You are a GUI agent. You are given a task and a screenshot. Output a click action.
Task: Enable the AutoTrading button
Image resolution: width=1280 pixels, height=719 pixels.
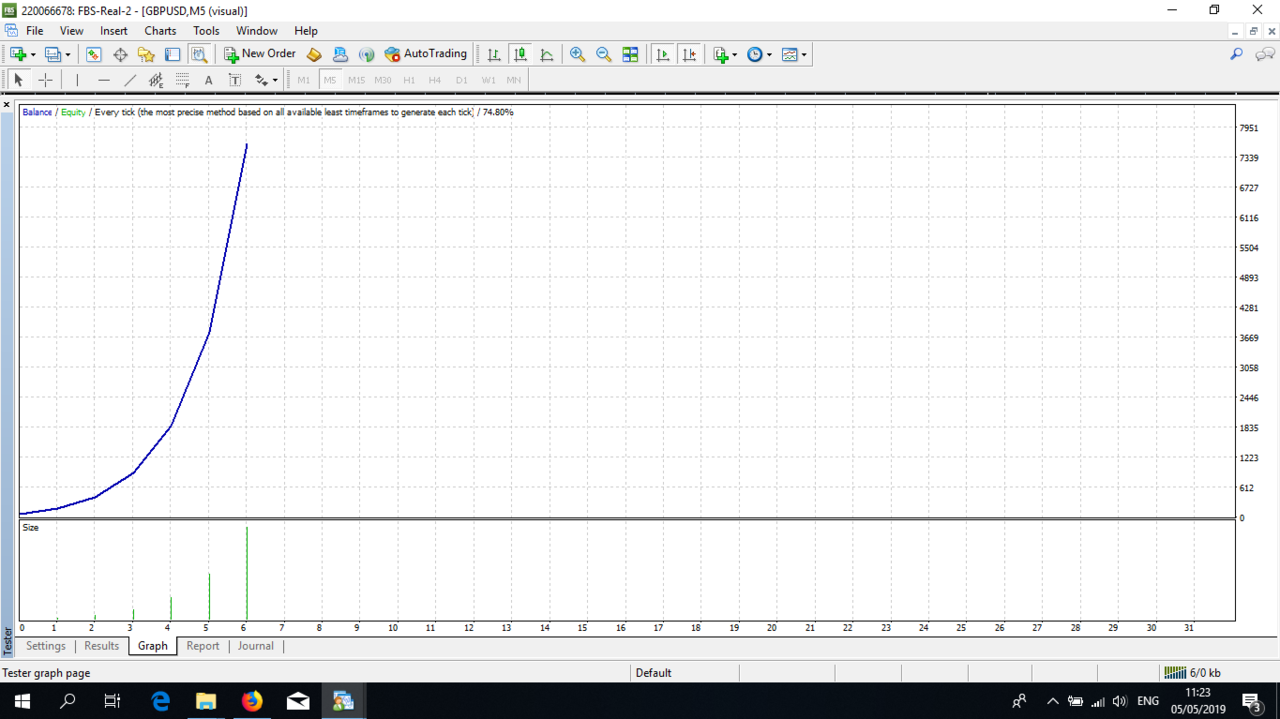click(x=426, y=54)
